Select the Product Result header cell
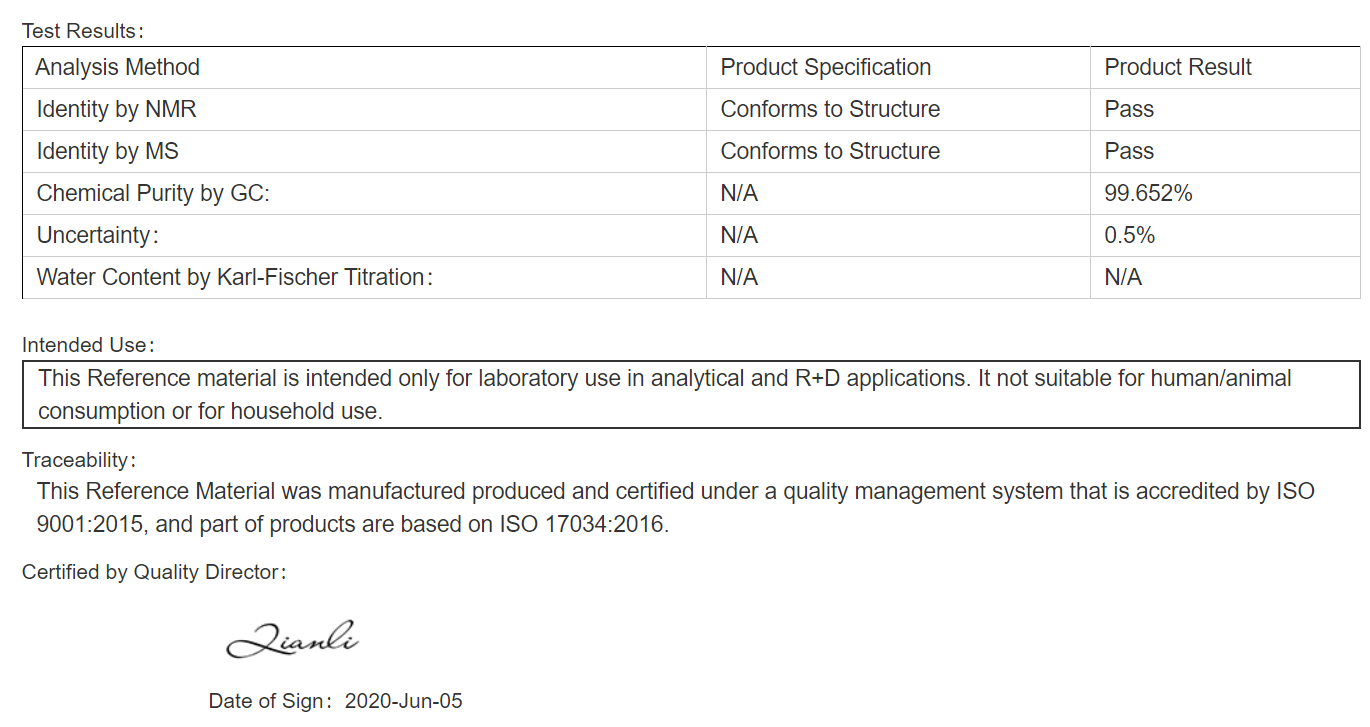 click(1225, 67)
